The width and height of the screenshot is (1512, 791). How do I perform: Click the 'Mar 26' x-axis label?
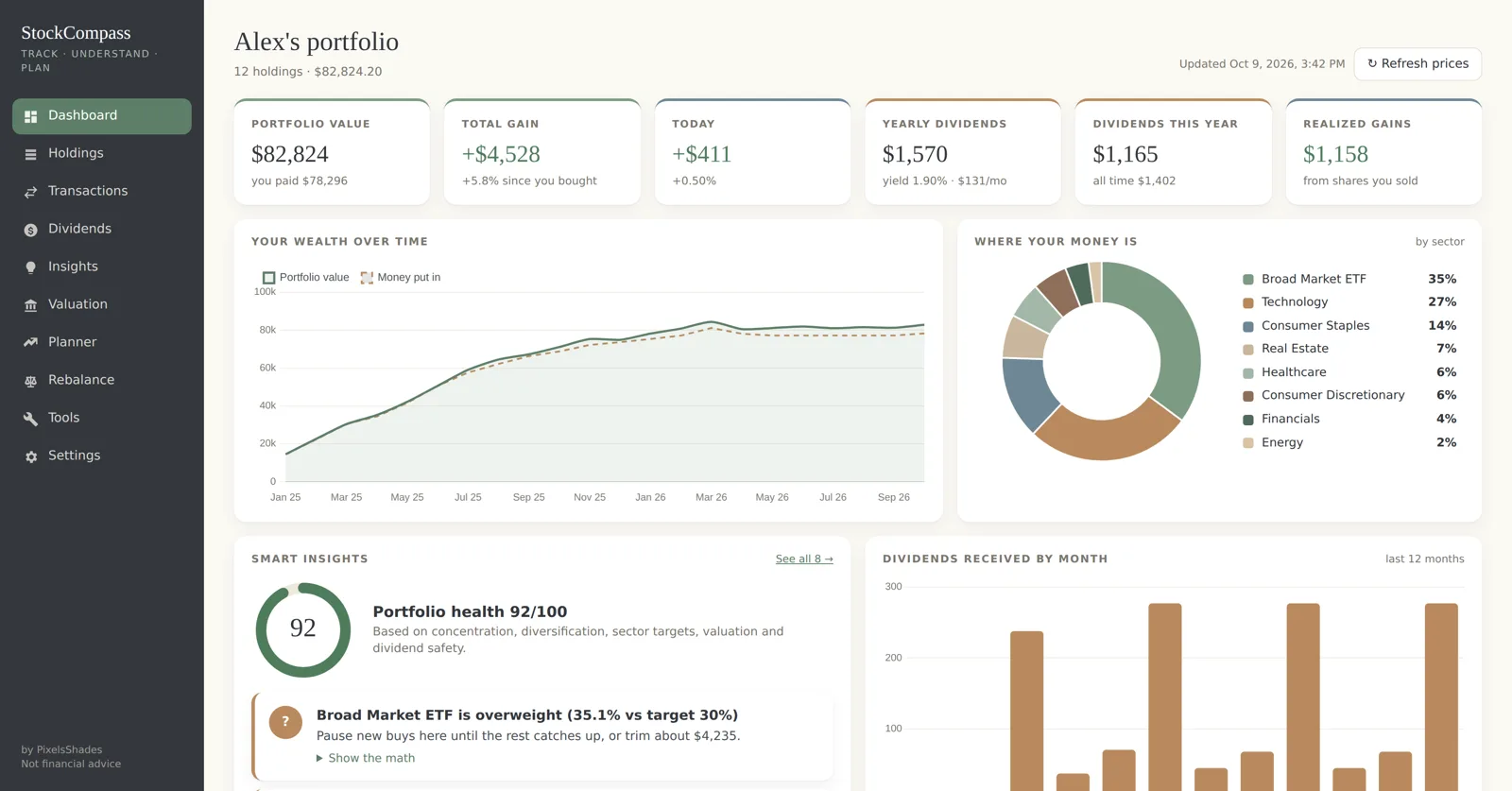(712, 497)
